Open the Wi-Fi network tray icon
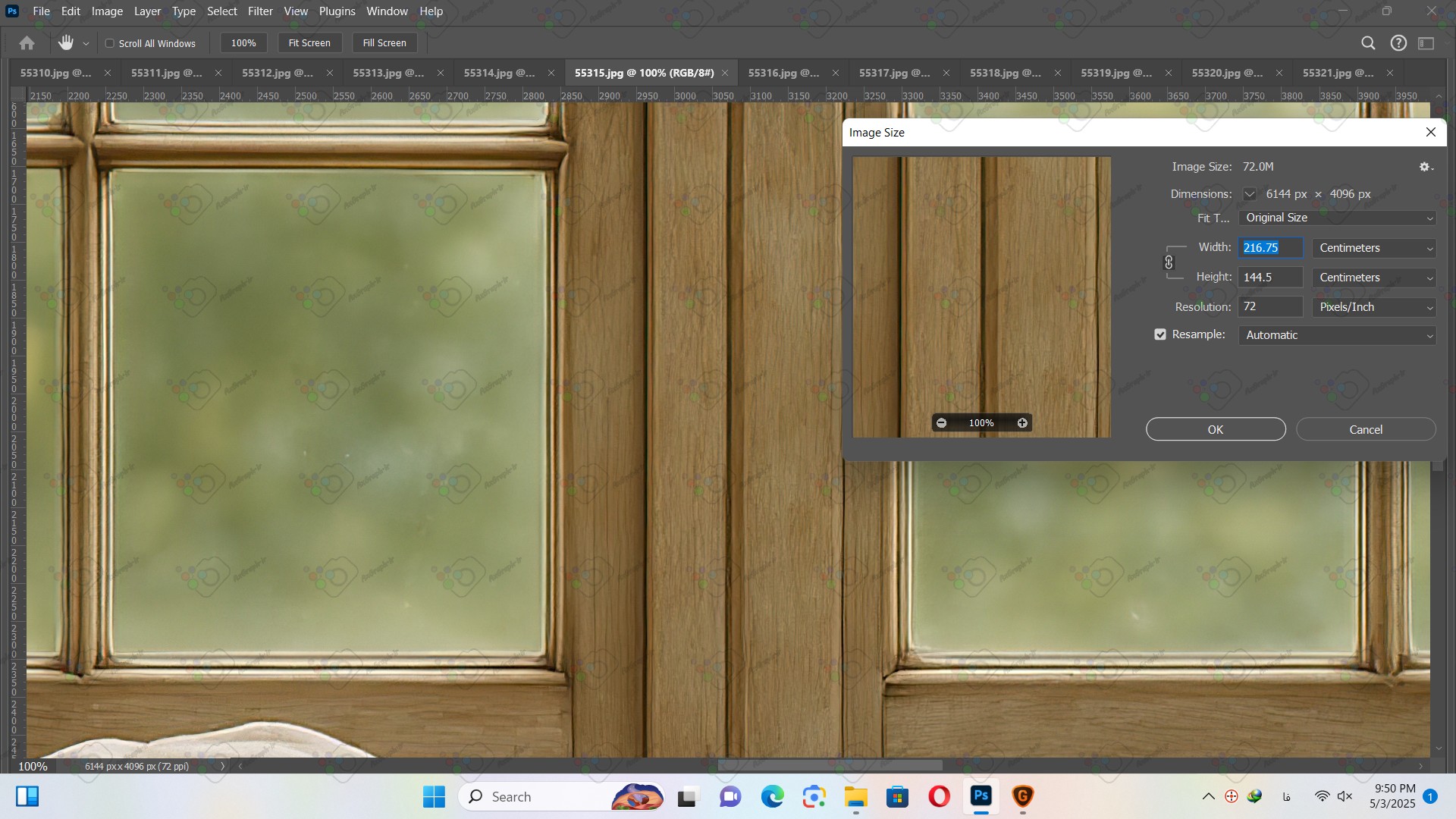This screenshot has width=1456, height=819. click(x=1322, y=796)
